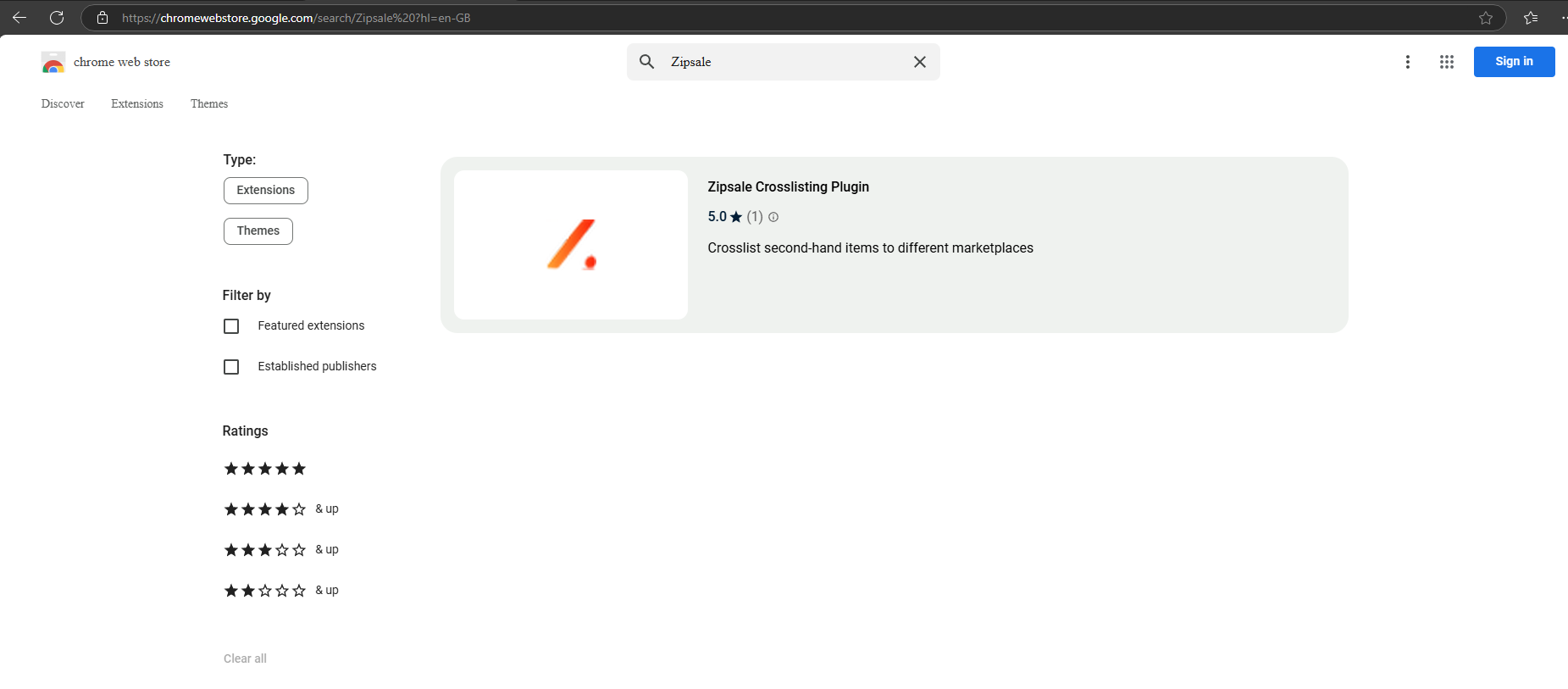1568x689 pixels.
Task: Open the Themes tab in top navigation
Action: (209, 104)
